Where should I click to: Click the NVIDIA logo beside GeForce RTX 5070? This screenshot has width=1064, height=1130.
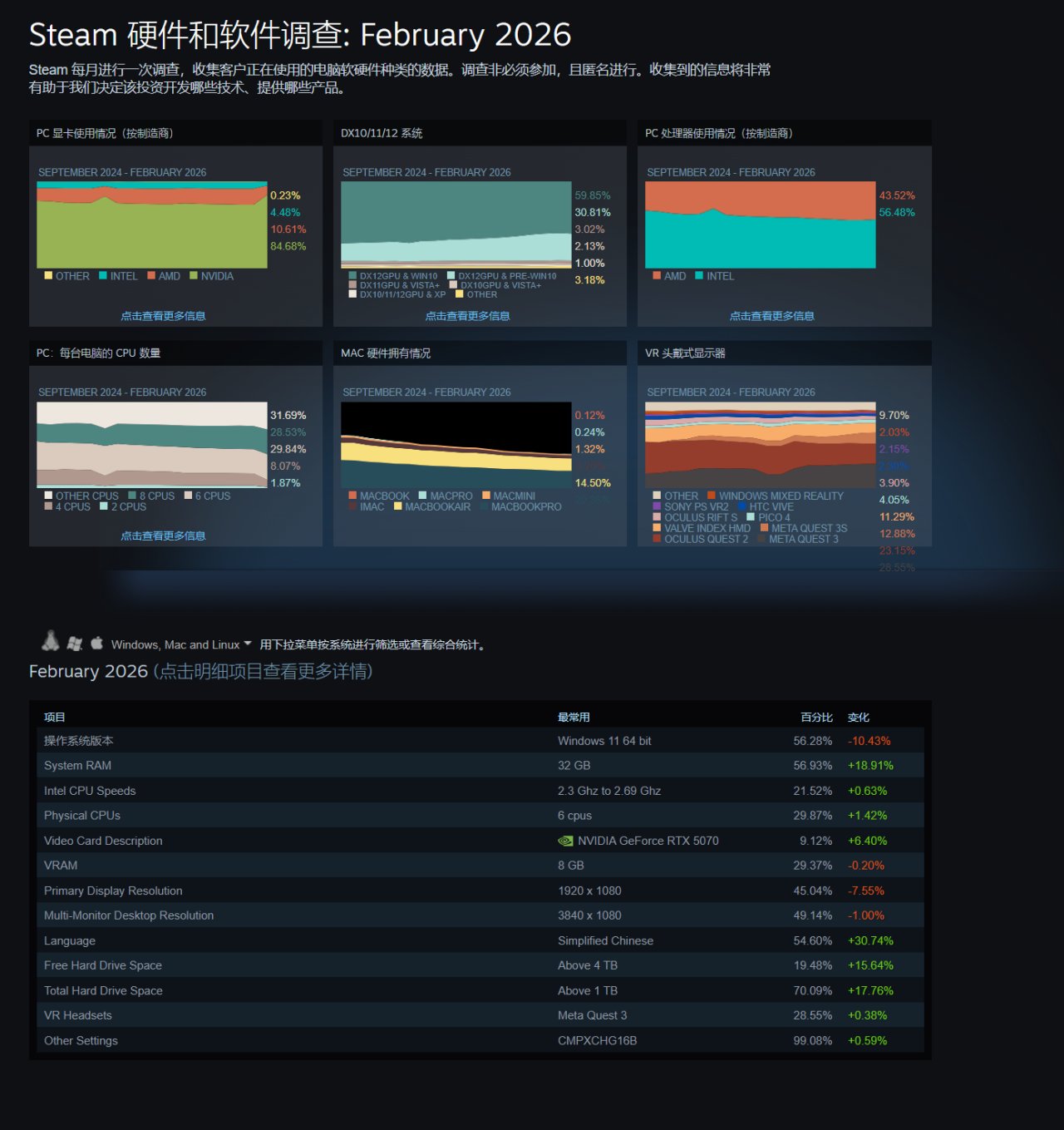point(565,841)
